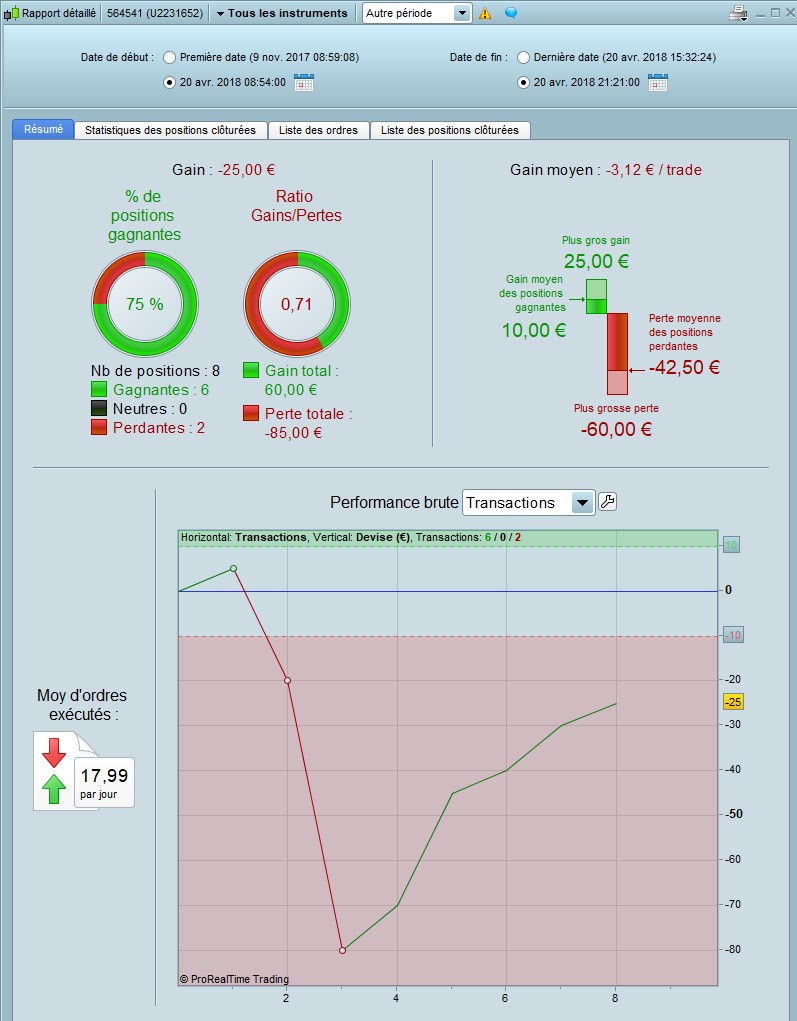Image resolution: width=797 pixels, height=1021 pixels.
Task: Click the -80 low point on chart
Action: point(343,950)
